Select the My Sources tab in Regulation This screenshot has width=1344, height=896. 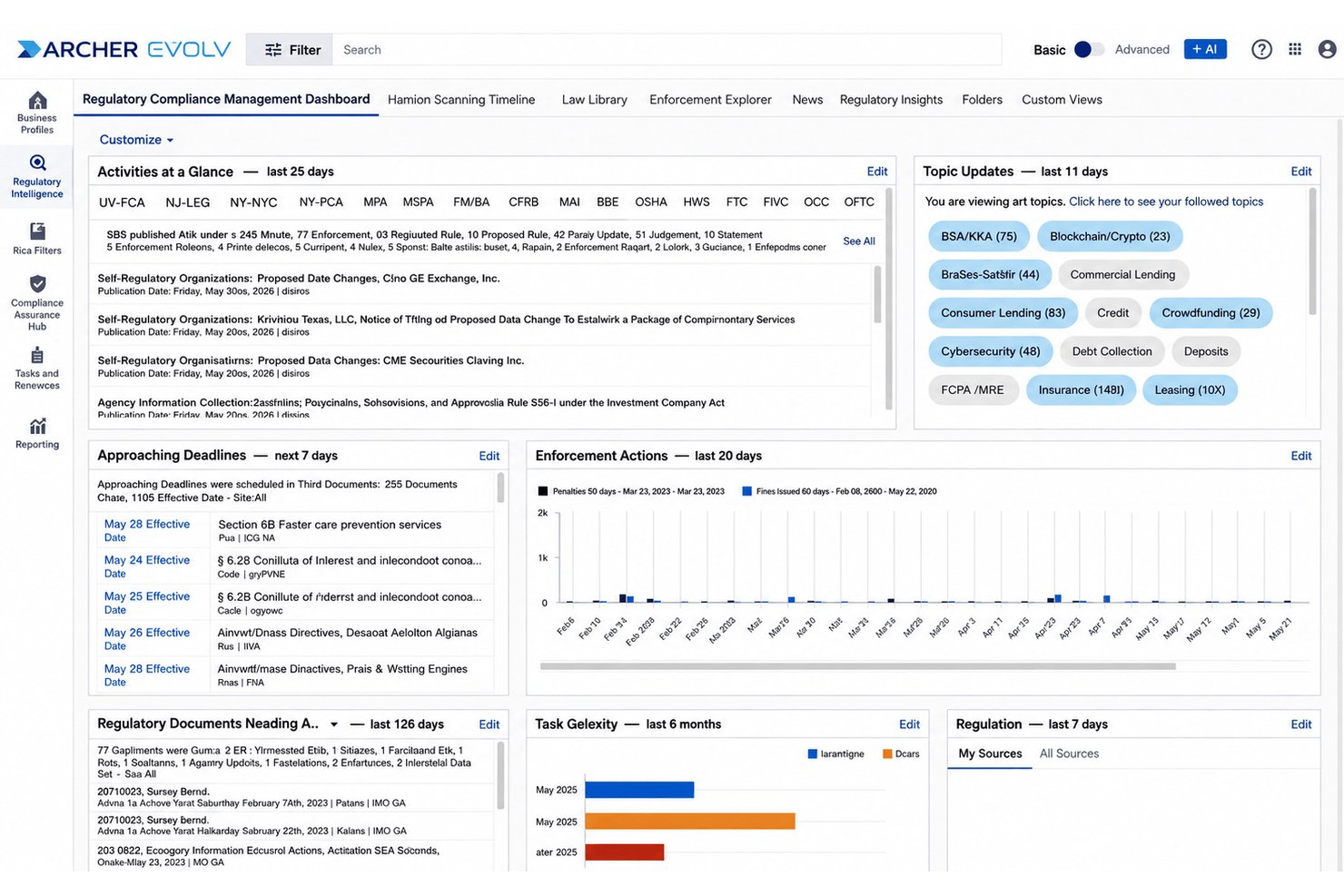point(990,753)
